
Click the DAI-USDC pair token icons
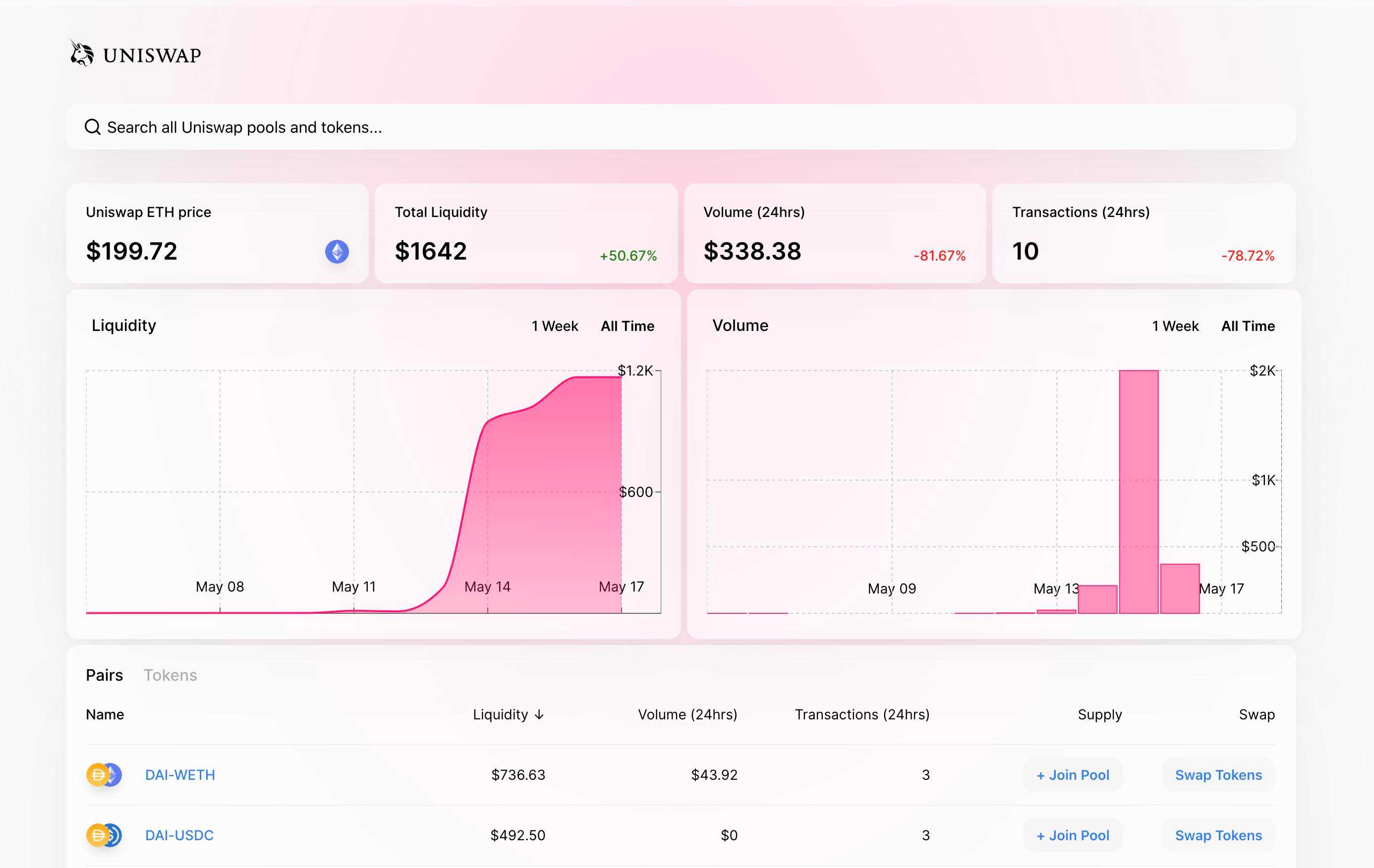coord(104,835)
